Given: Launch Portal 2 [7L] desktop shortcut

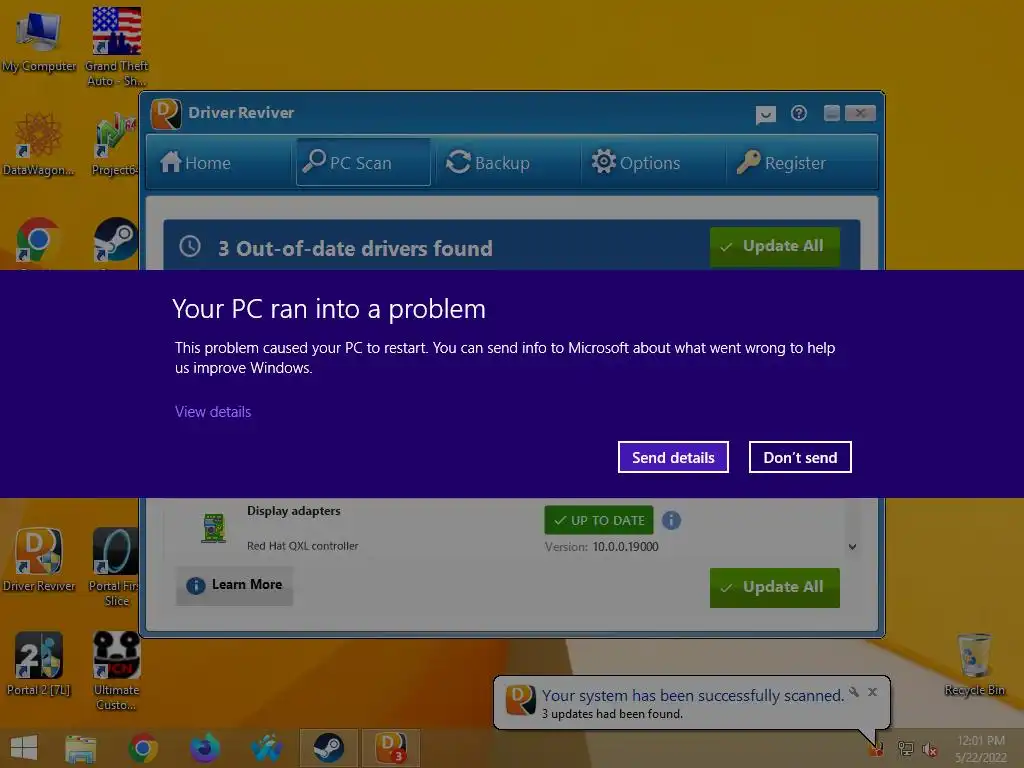Looking at the screenshot, I should click(x=39, y=664).
